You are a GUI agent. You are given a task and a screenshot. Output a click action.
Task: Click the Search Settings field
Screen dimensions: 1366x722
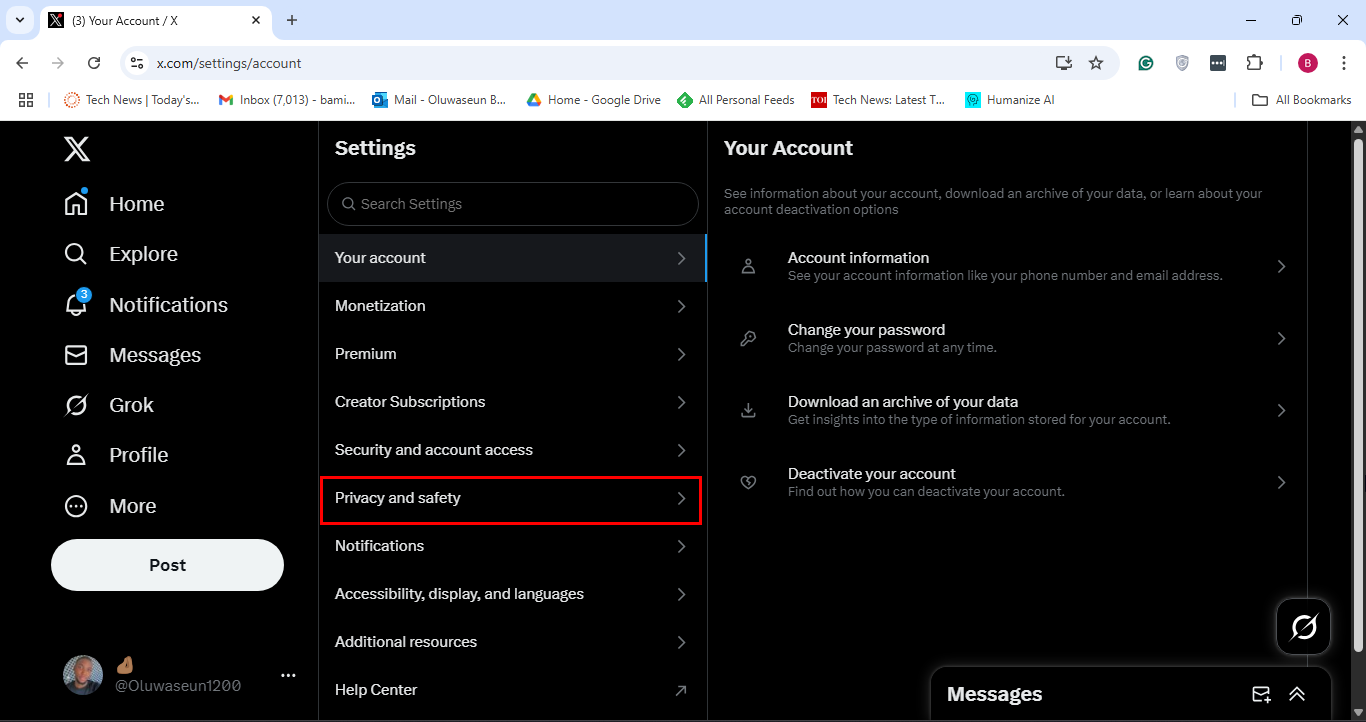(512, 204)
